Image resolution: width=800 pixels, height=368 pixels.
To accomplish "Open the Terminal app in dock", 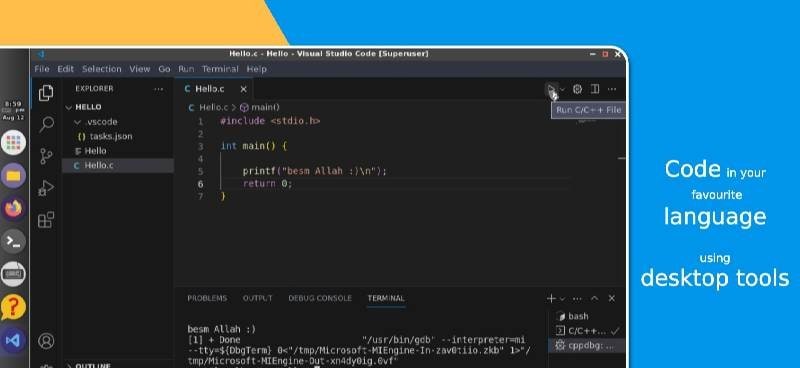I will point(13,242).
